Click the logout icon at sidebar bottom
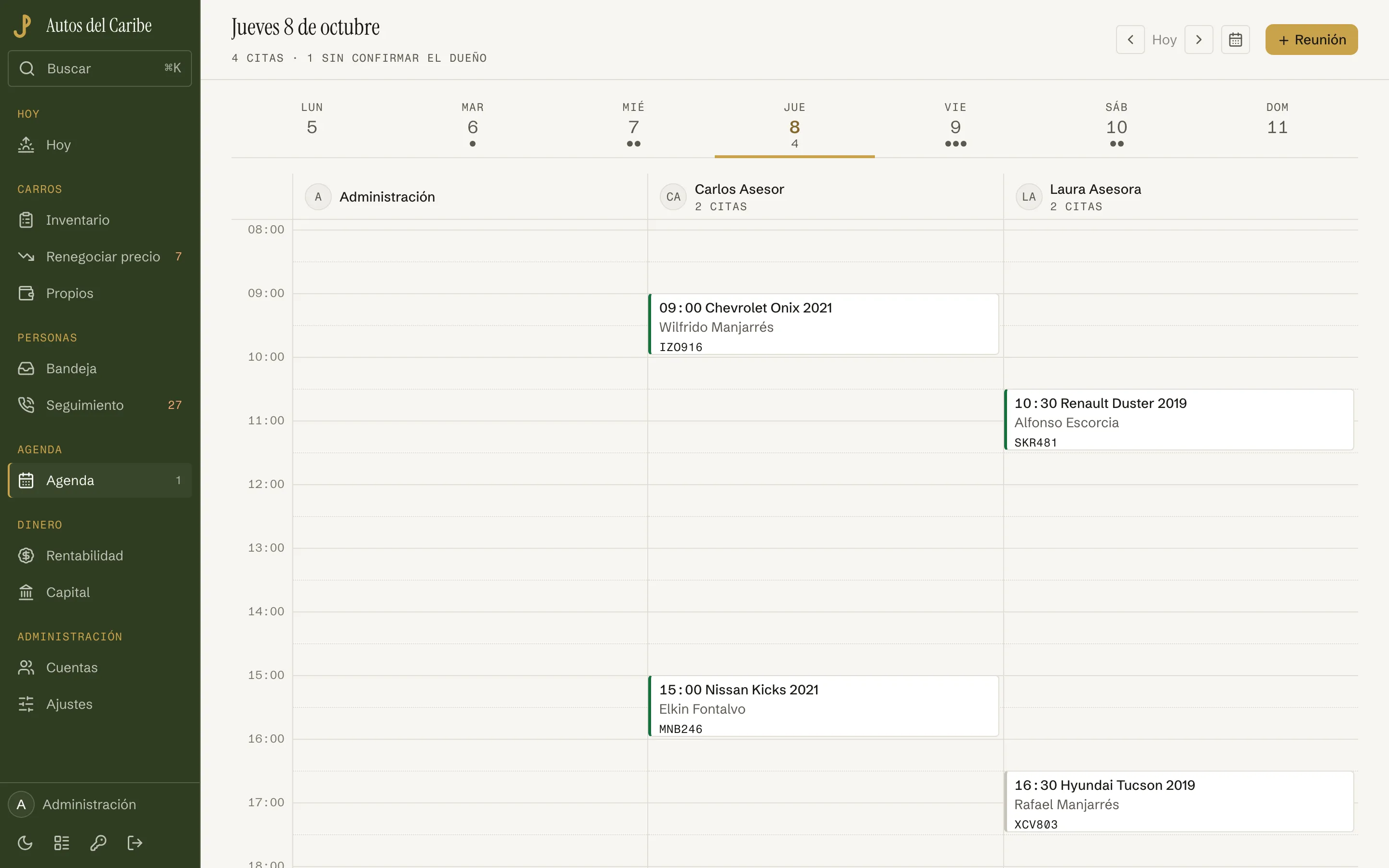1389x868 pixels. click(134, 843)
